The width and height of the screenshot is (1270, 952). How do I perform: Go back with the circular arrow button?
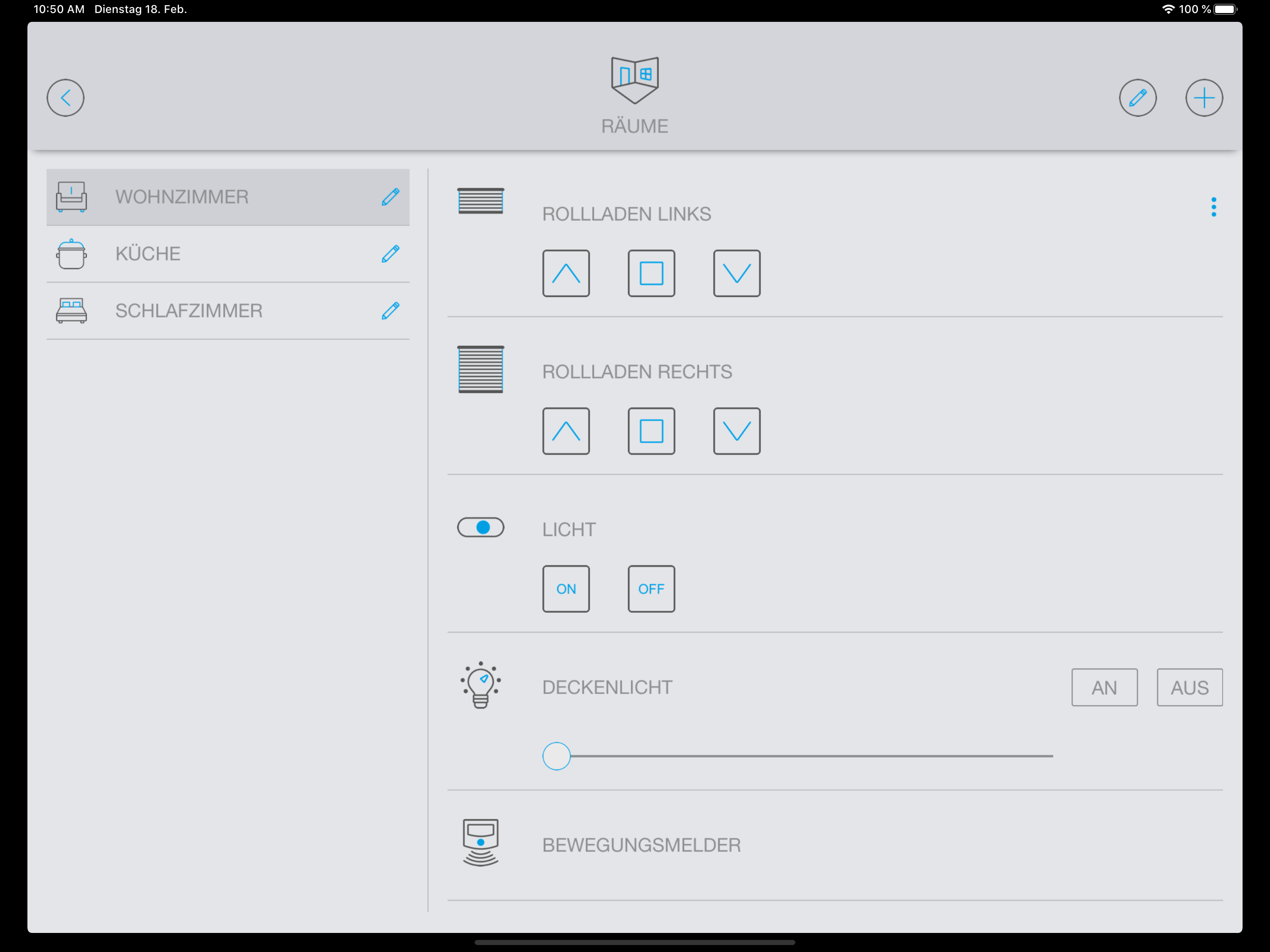point(66,98)
